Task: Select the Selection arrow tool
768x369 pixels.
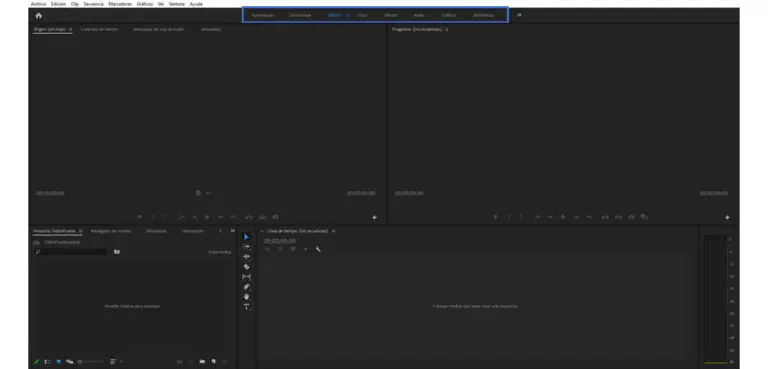Action: [246, 237]
